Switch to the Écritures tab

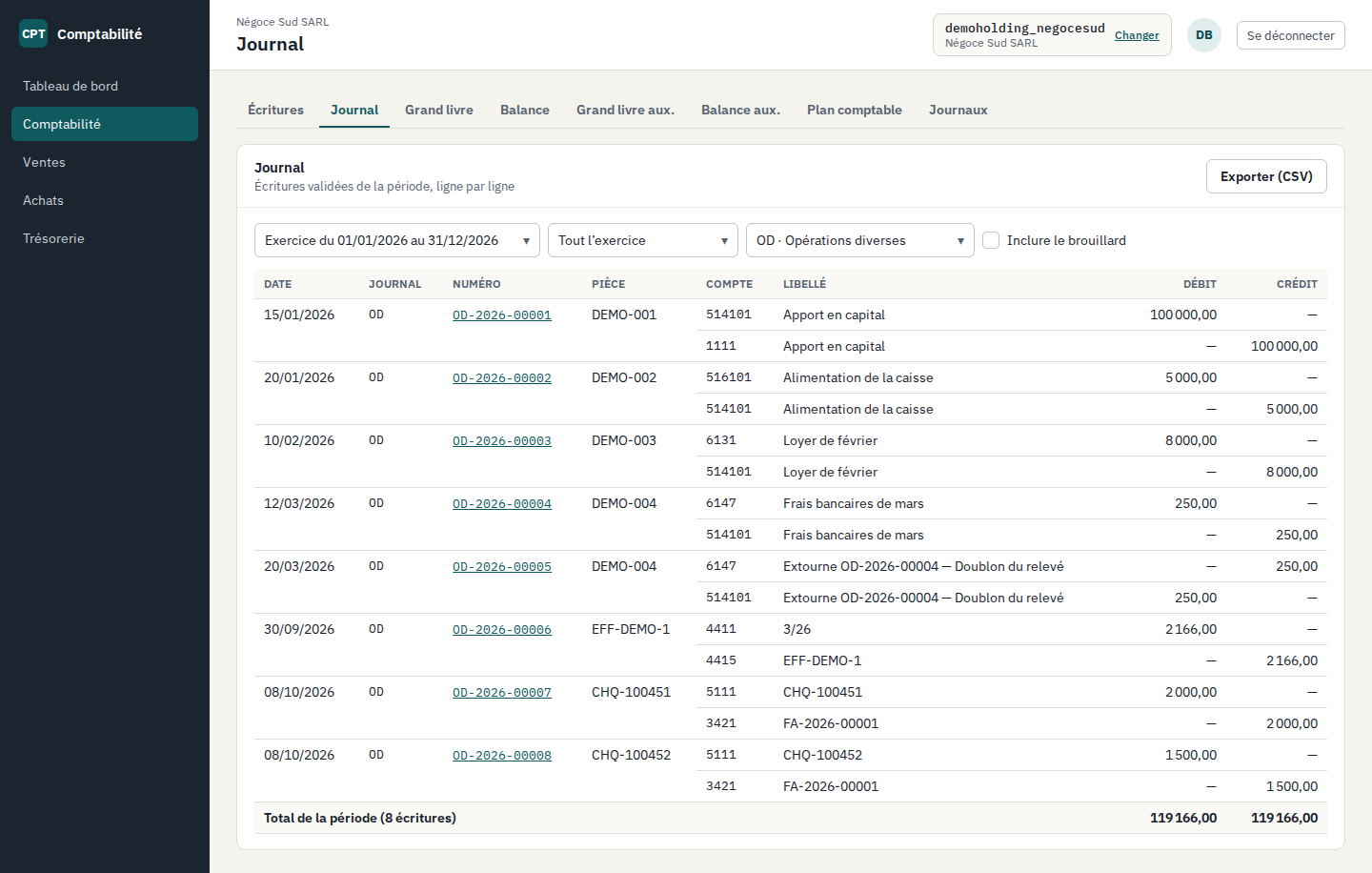pos(275,110)
